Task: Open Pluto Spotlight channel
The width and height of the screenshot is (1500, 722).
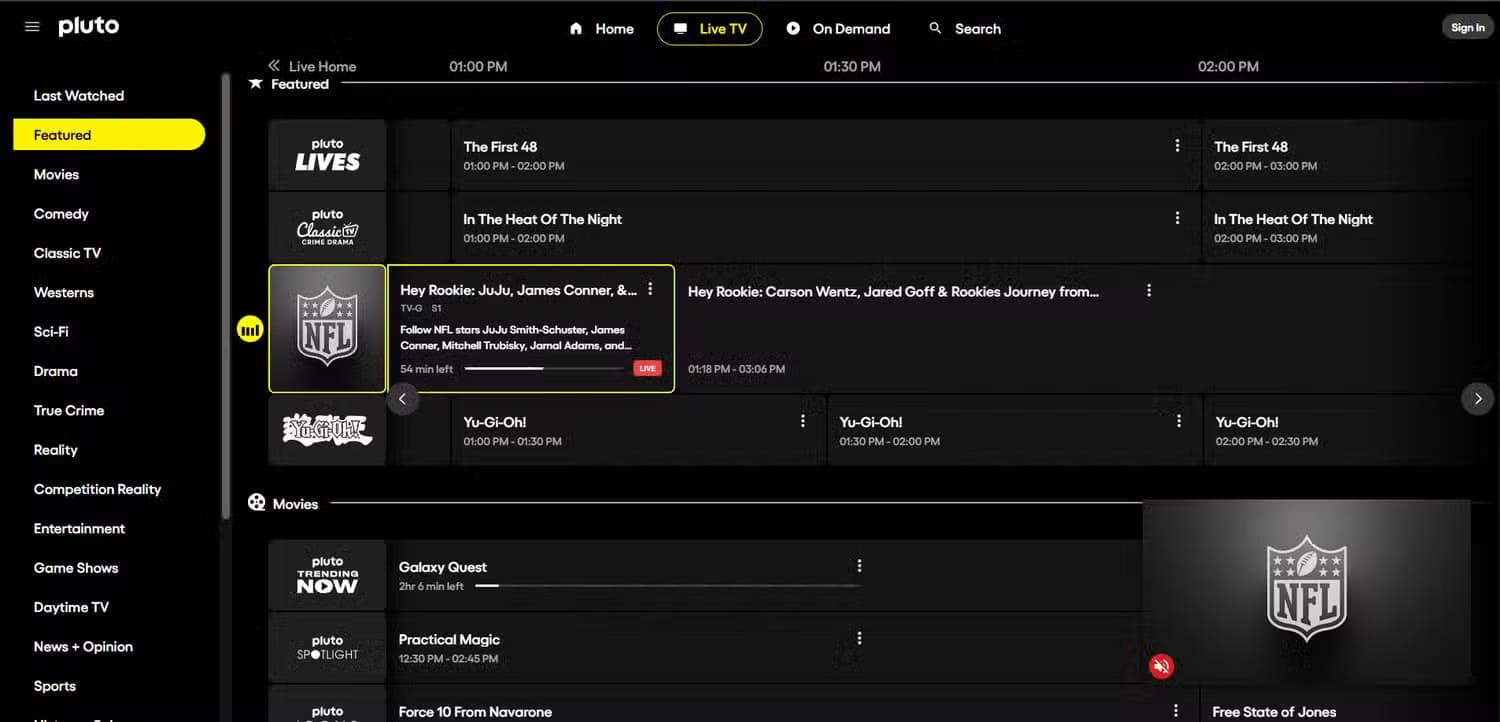Action: point(327,647)
